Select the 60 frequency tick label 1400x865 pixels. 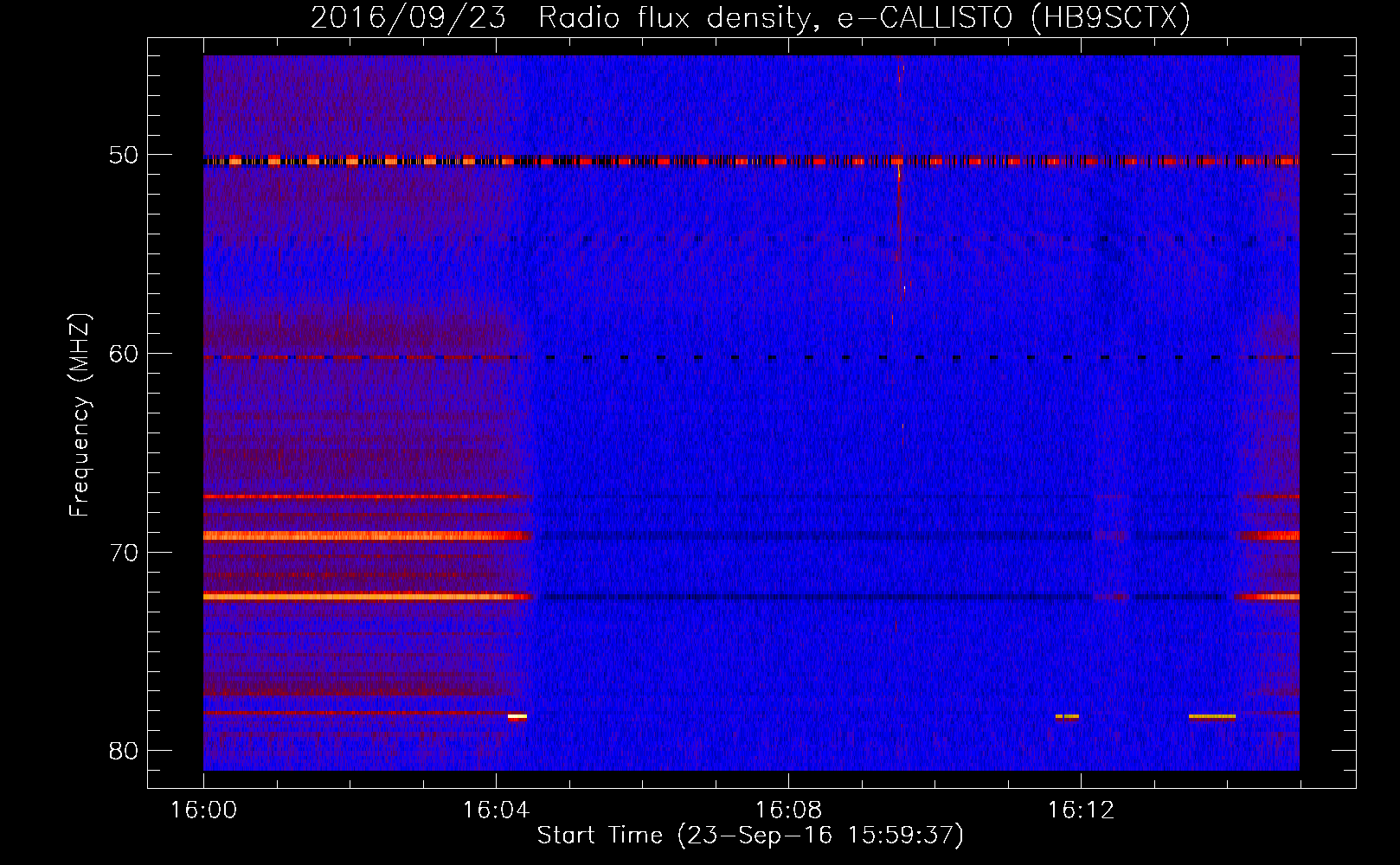click(125, 354)
